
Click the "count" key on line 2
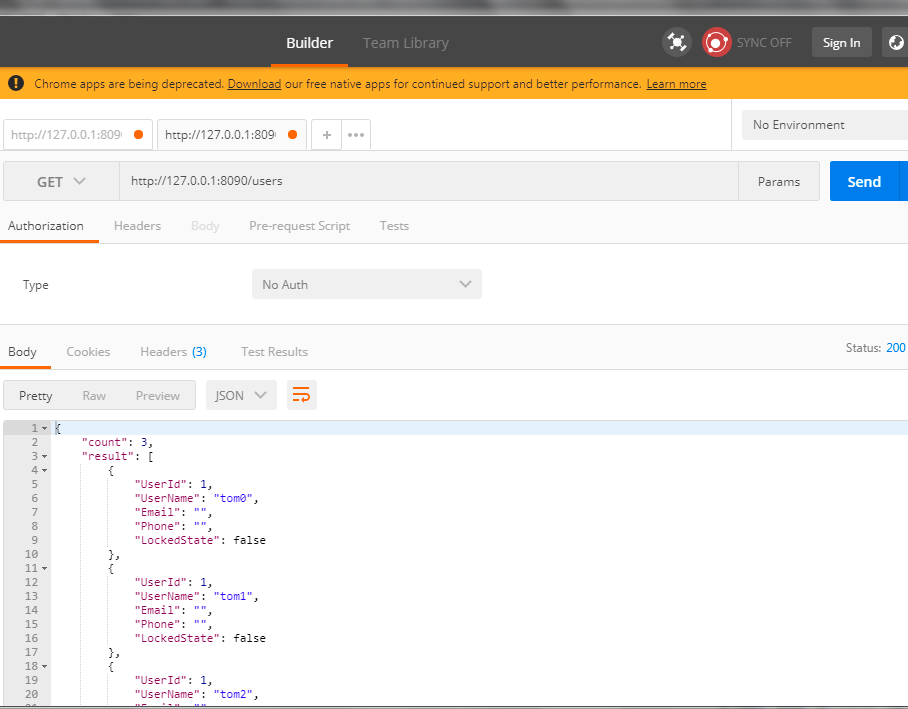104,443
